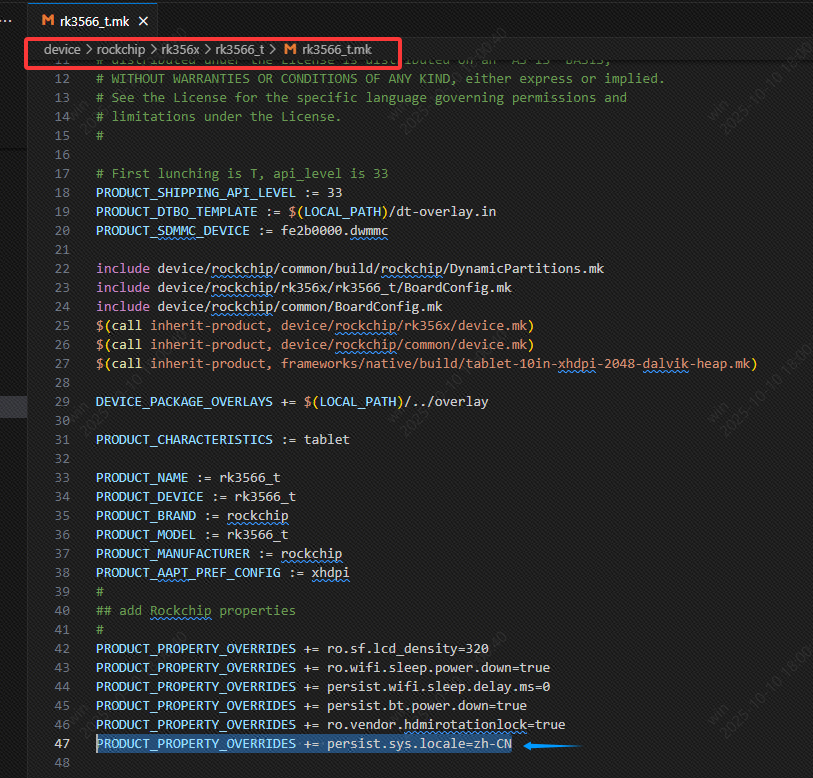Open the 'device' breadcrumb segment
This screenshot has height=778, width=813.
click(x=62, y=49)
